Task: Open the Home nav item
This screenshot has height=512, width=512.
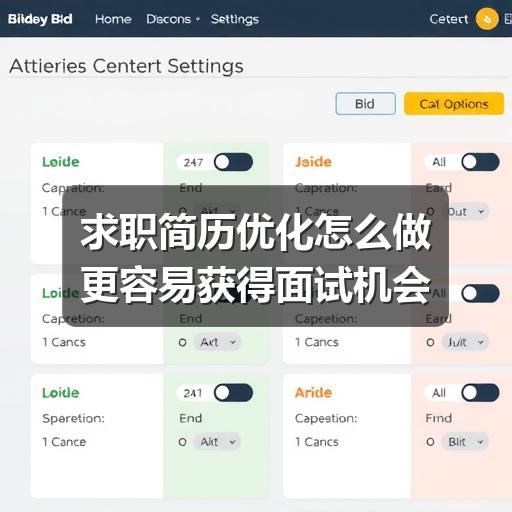Action: pos(113,19)
